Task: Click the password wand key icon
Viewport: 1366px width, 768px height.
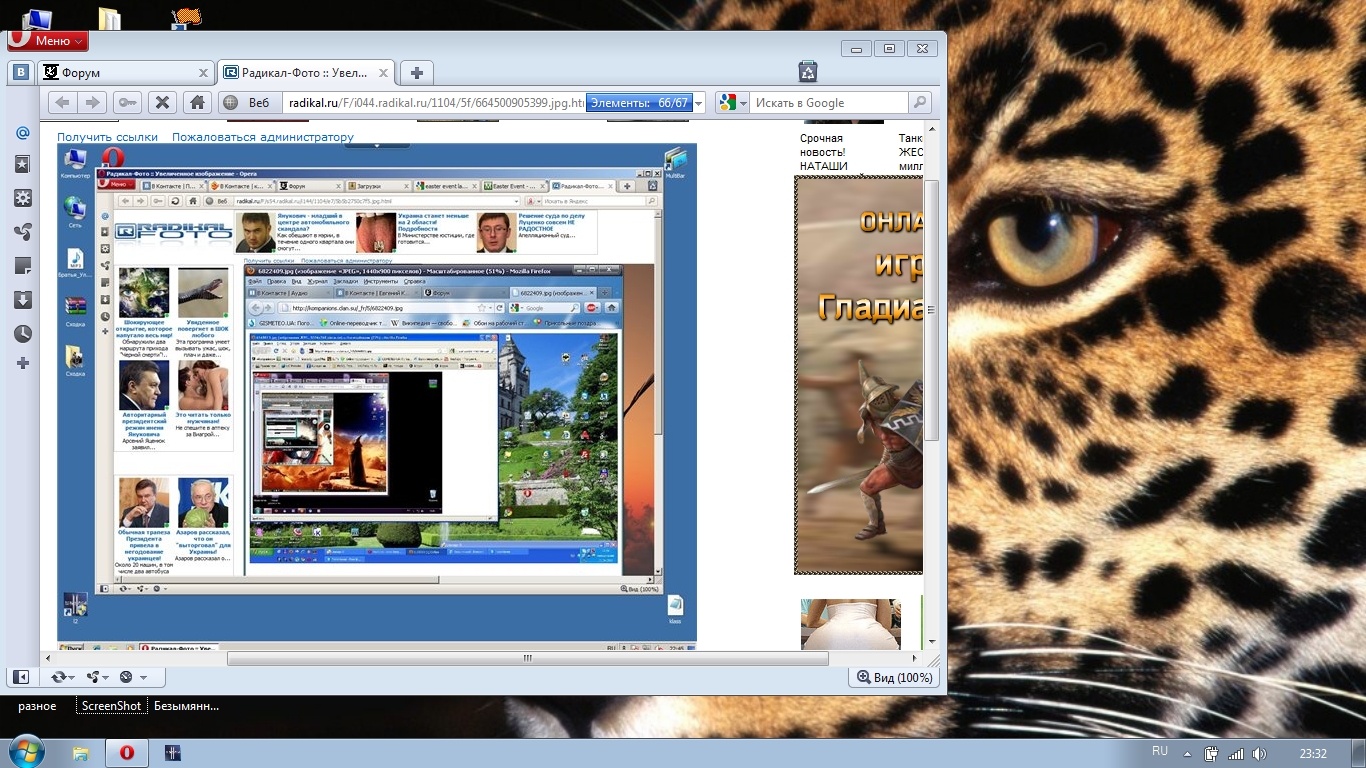Action: click(x=127, y=102)
